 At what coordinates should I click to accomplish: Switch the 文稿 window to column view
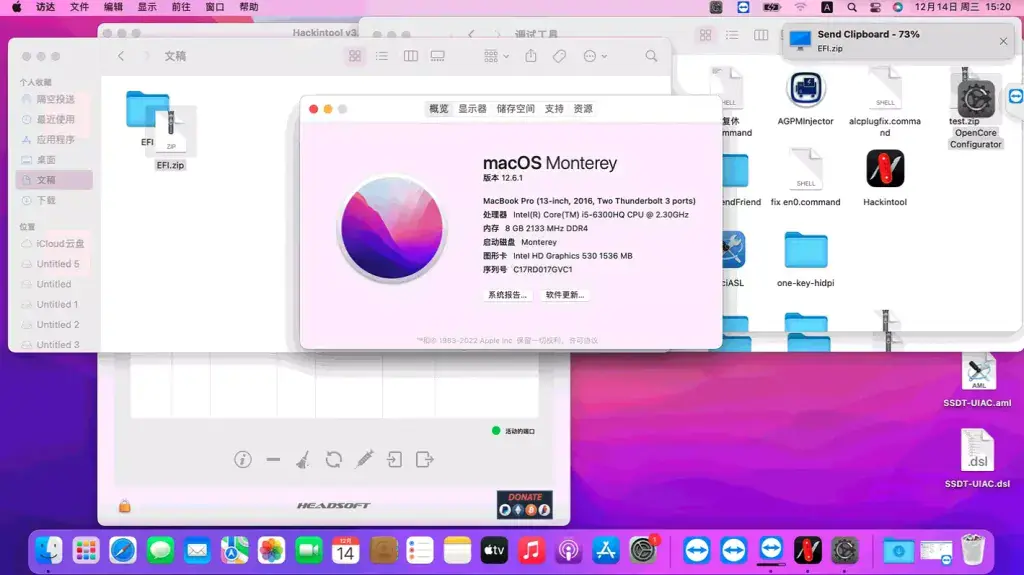pos(411,56)
